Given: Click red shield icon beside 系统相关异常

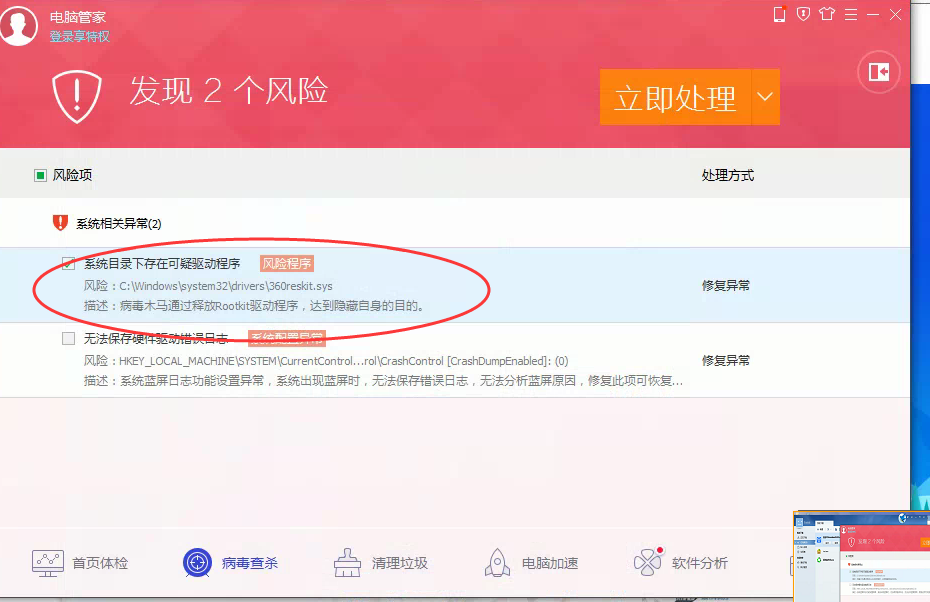Looking at the screenshot, I should (x=60, y=223).
